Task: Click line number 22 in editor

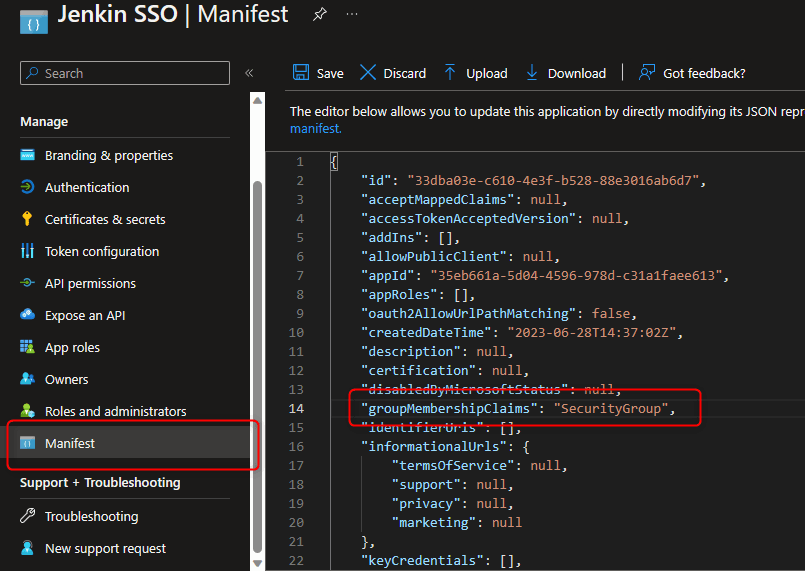Action: [x=296, y=561]
